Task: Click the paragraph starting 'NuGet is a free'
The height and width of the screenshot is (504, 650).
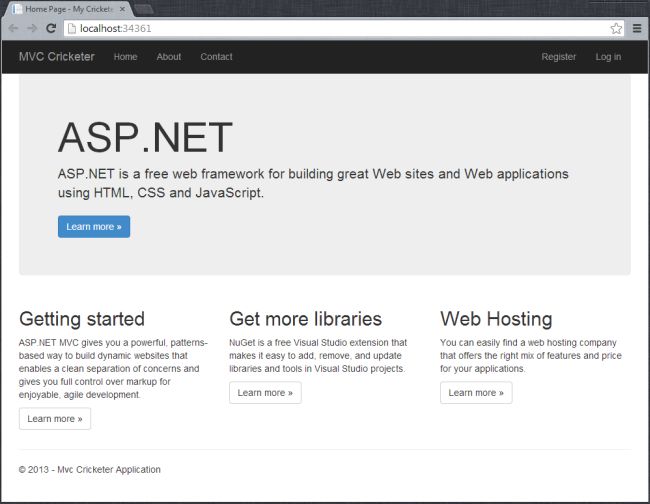Action: coord(318,356)
